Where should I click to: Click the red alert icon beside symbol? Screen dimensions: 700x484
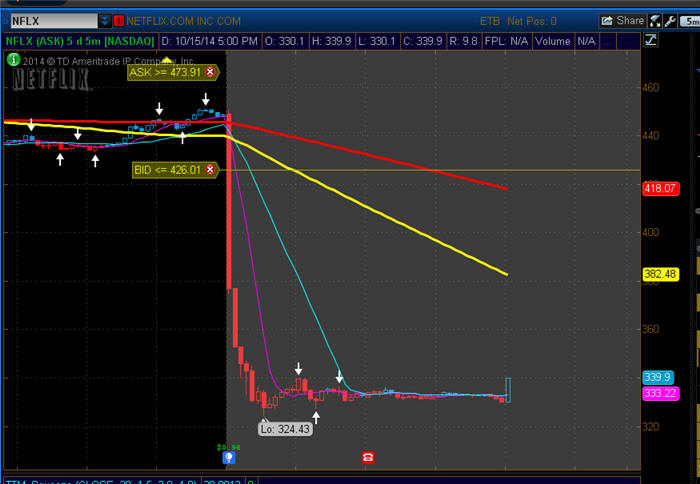click(120, 20)
